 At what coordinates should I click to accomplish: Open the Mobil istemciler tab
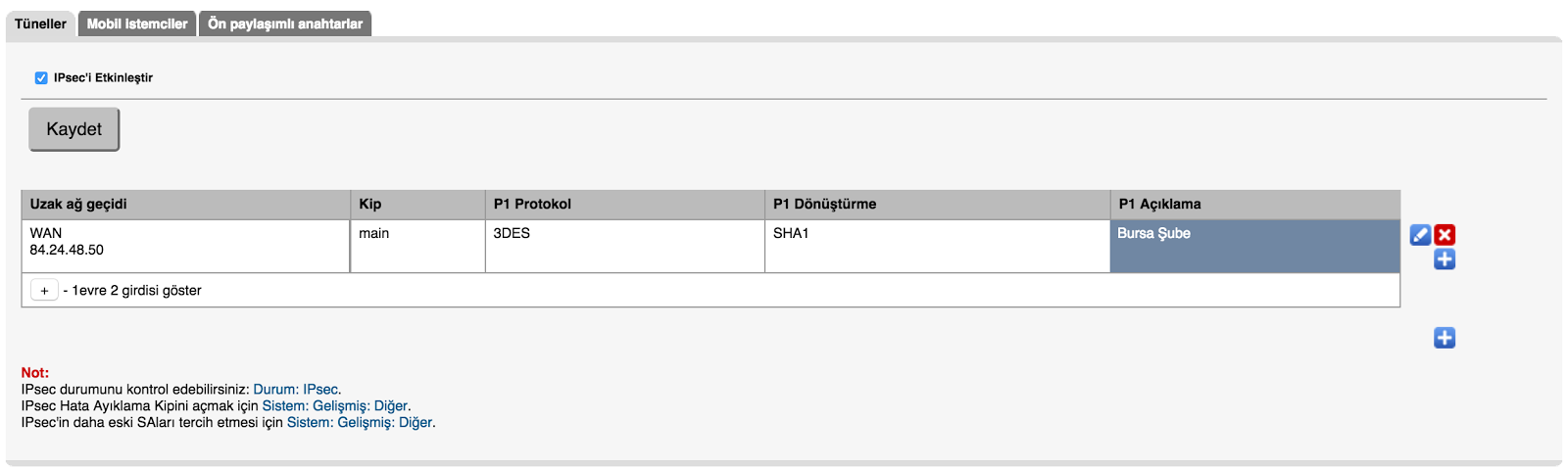point(137,23)
